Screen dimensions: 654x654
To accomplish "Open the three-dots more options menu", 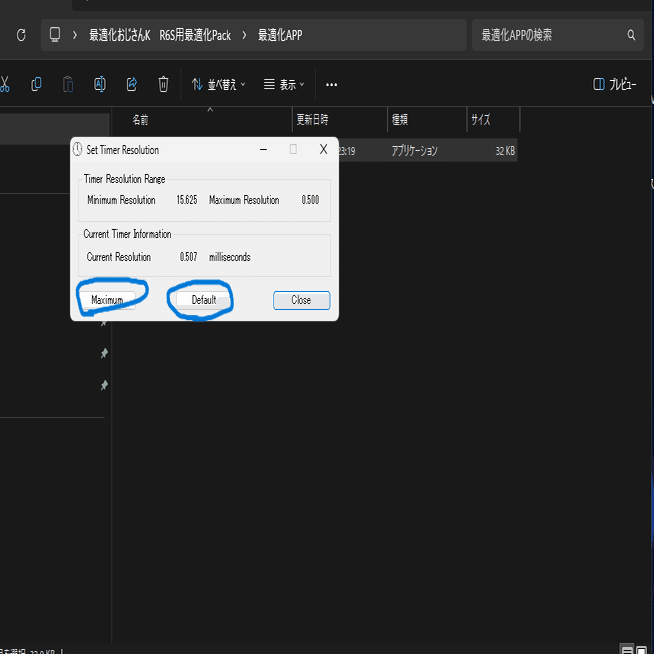I will click(x=332, y=85).
